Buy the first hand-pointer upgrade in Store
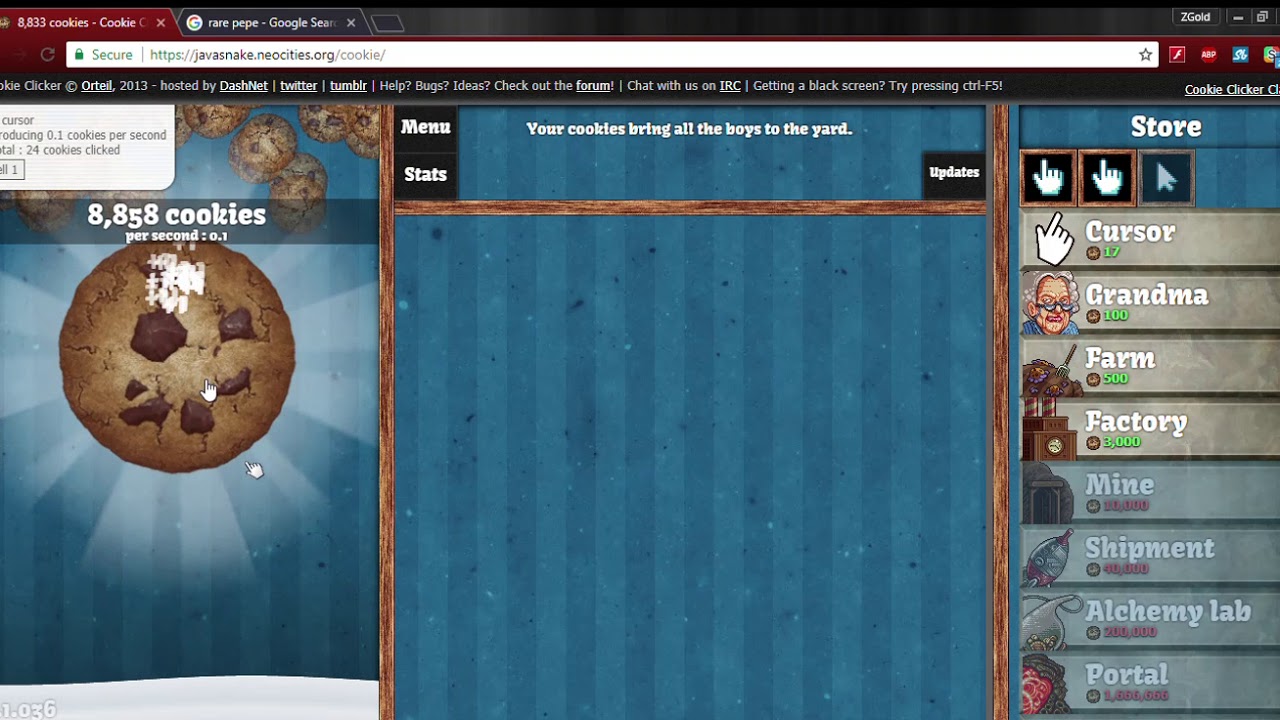This screenshot has height=720, width=1280. coord(1048,179)
